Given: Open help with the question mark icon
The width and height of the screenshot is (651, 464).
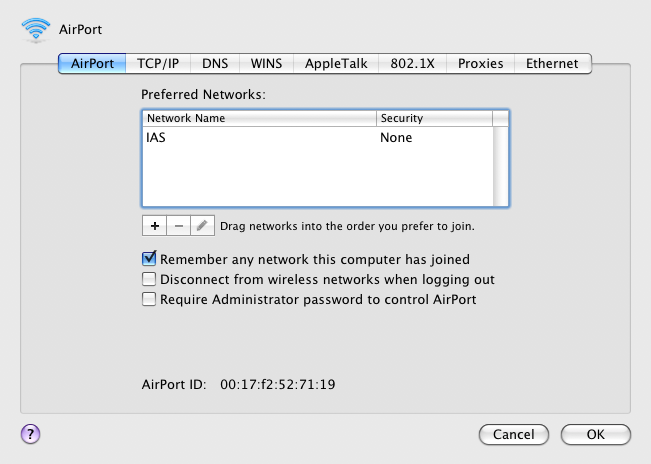Looking at the screenshot, I should pos(30,434).
